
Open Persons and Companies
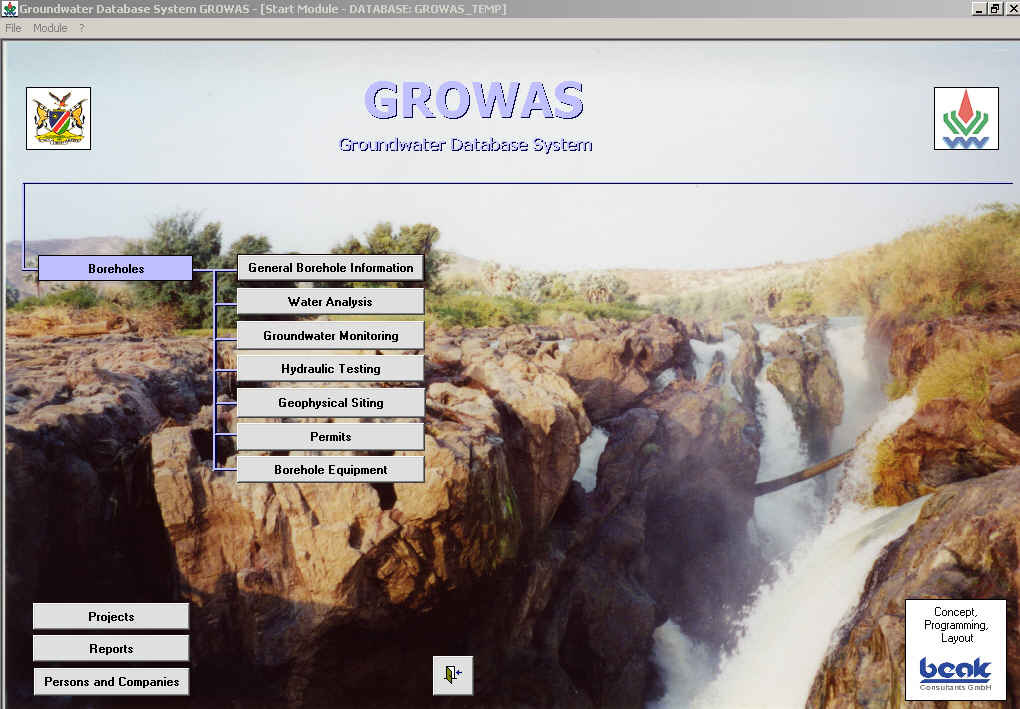[111, 682]
